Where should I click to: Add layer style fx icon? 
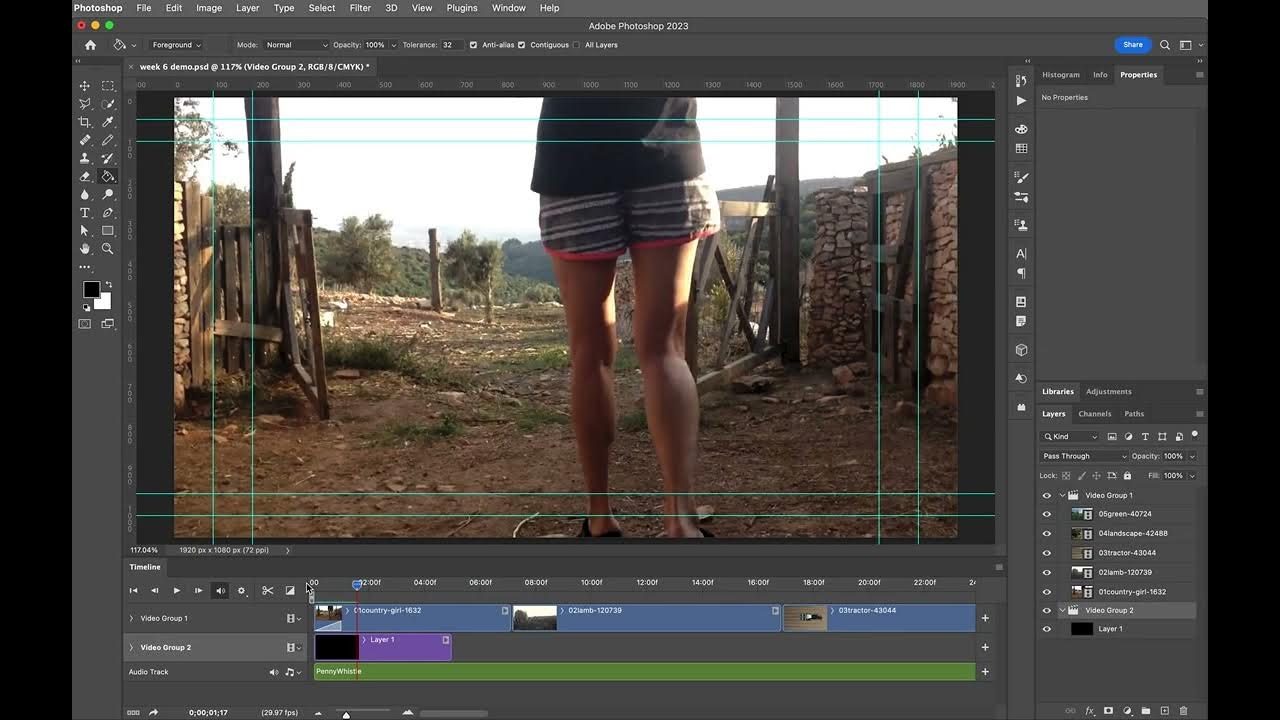[x=1090, y=710]
